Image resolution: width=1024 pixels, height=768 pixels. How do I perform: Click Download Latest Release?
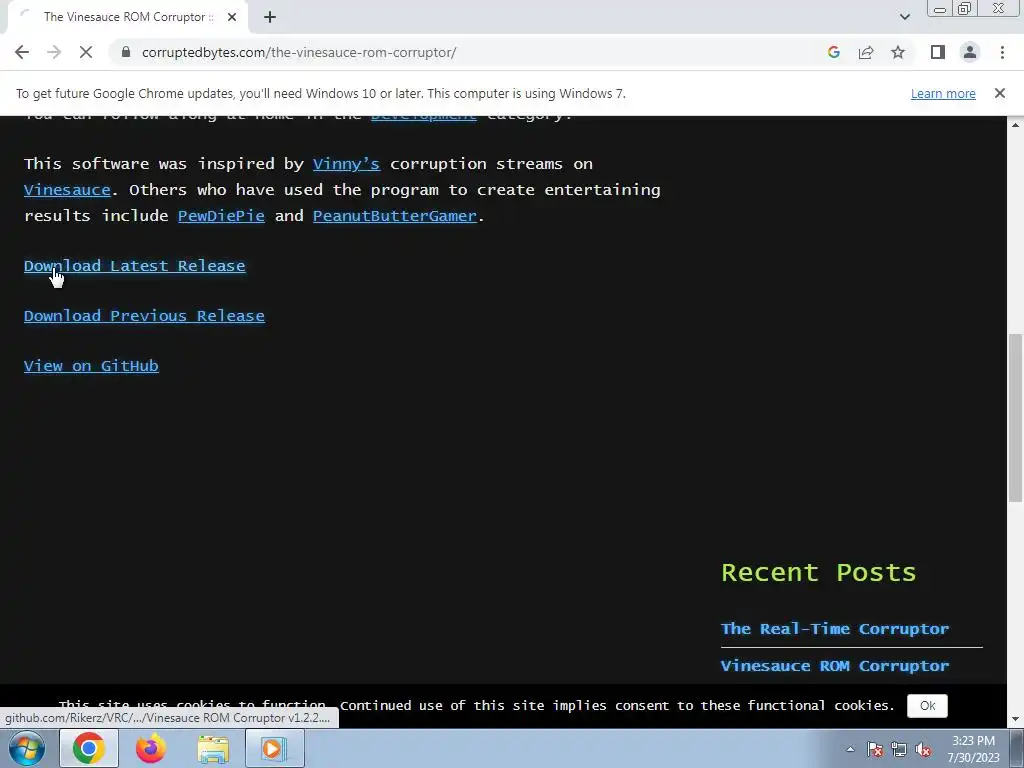135,266
